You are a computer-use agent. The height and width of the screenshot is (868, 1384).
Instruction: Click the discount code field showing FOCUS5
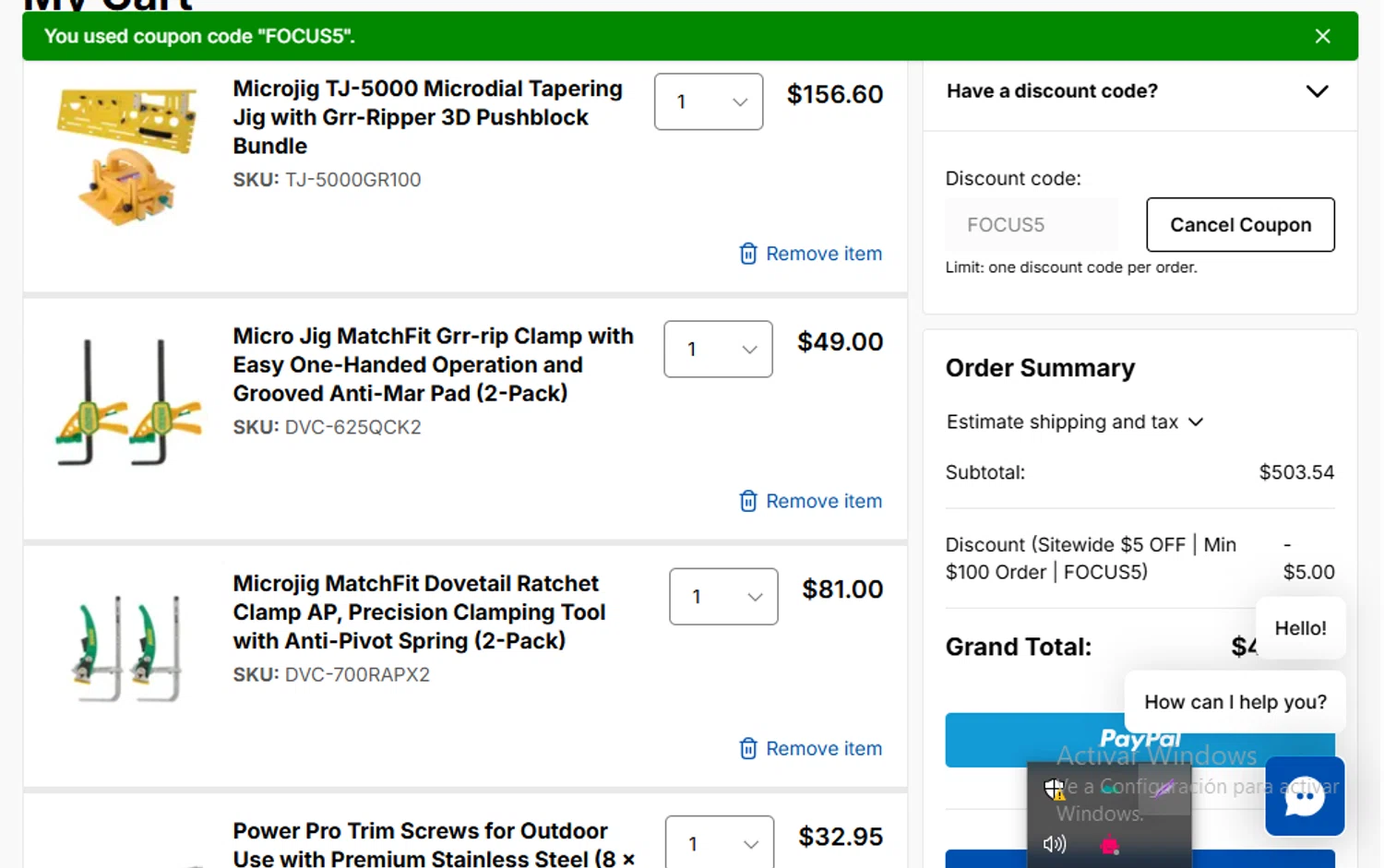pyautogui.click(x=1031, y=224)
